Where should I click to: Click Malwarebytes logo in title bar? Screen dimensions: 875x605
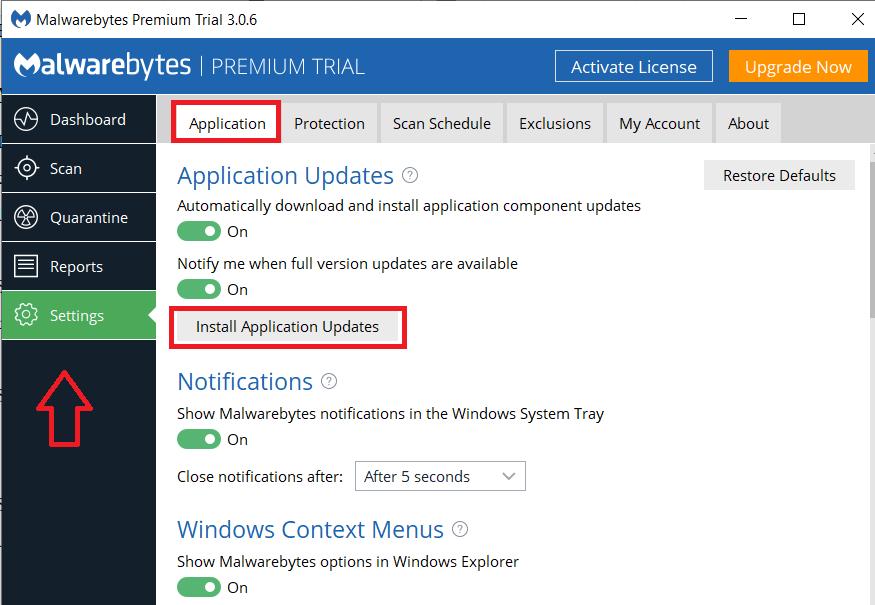pos(21,19)
